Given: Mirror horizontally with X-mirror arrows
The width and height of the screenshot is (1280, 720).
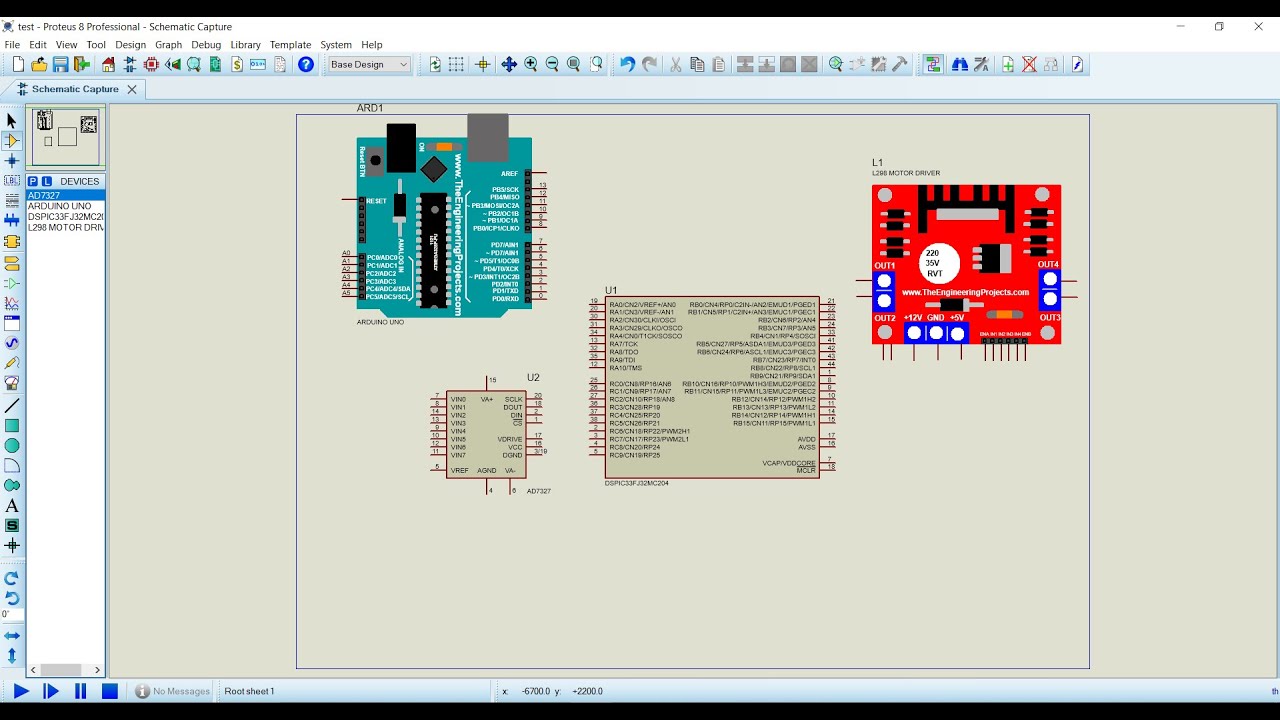Looking at the screenshot, I should 12,636.
